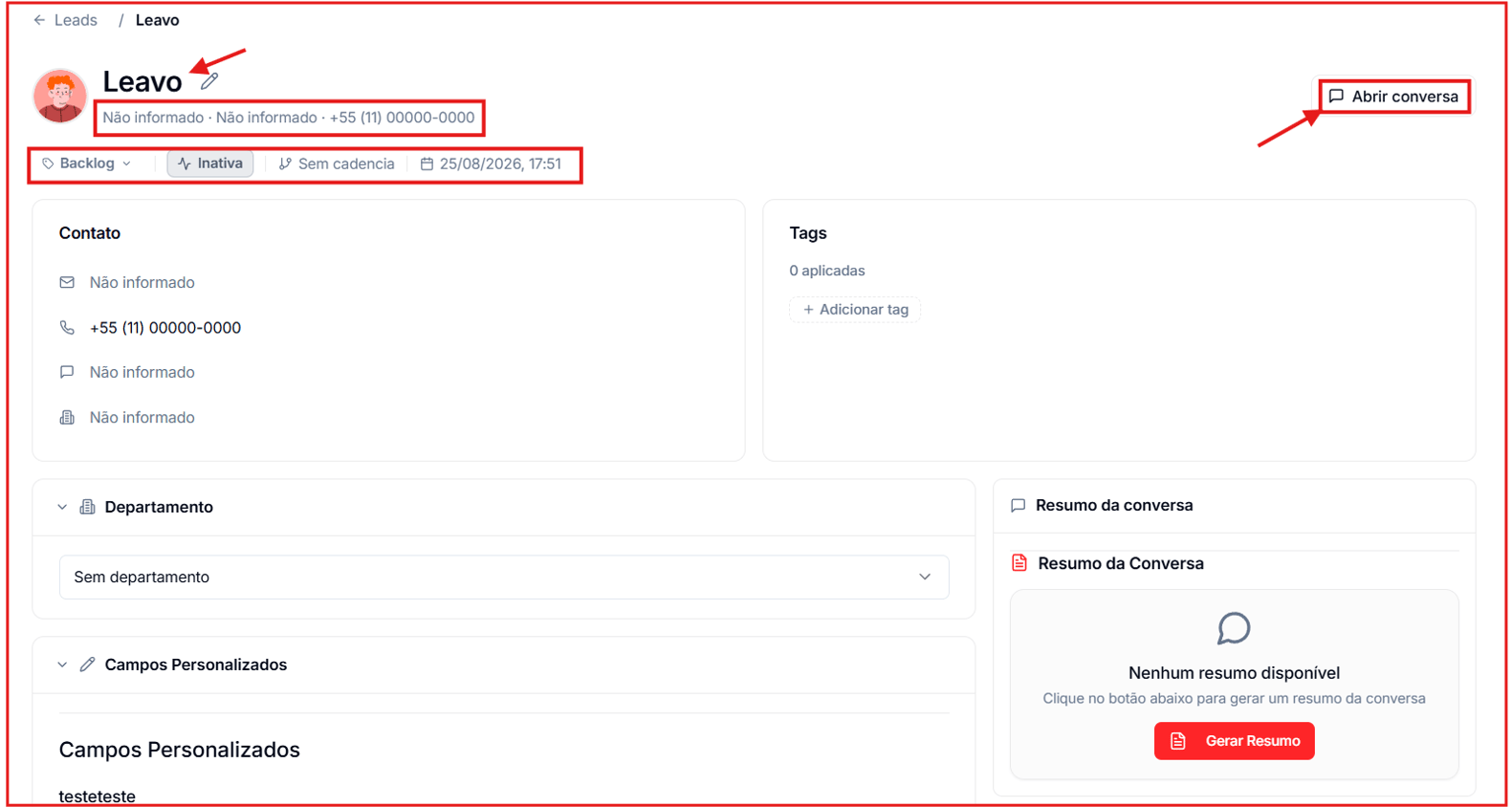Click the building icon in Contato
Image resolution: width=1512 pixels, height=807 pixels.
(67, 417)
